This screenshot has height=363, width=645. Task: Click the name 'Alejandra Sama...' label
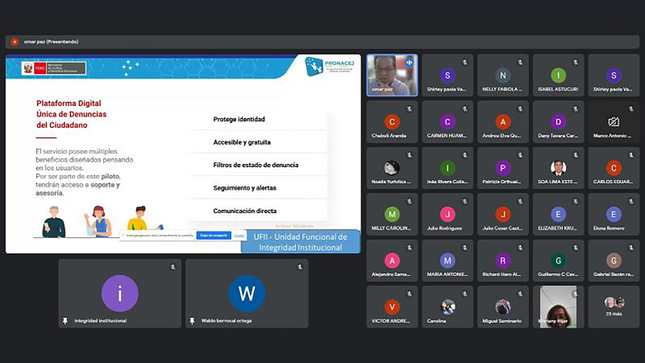(x=391, y=274)
